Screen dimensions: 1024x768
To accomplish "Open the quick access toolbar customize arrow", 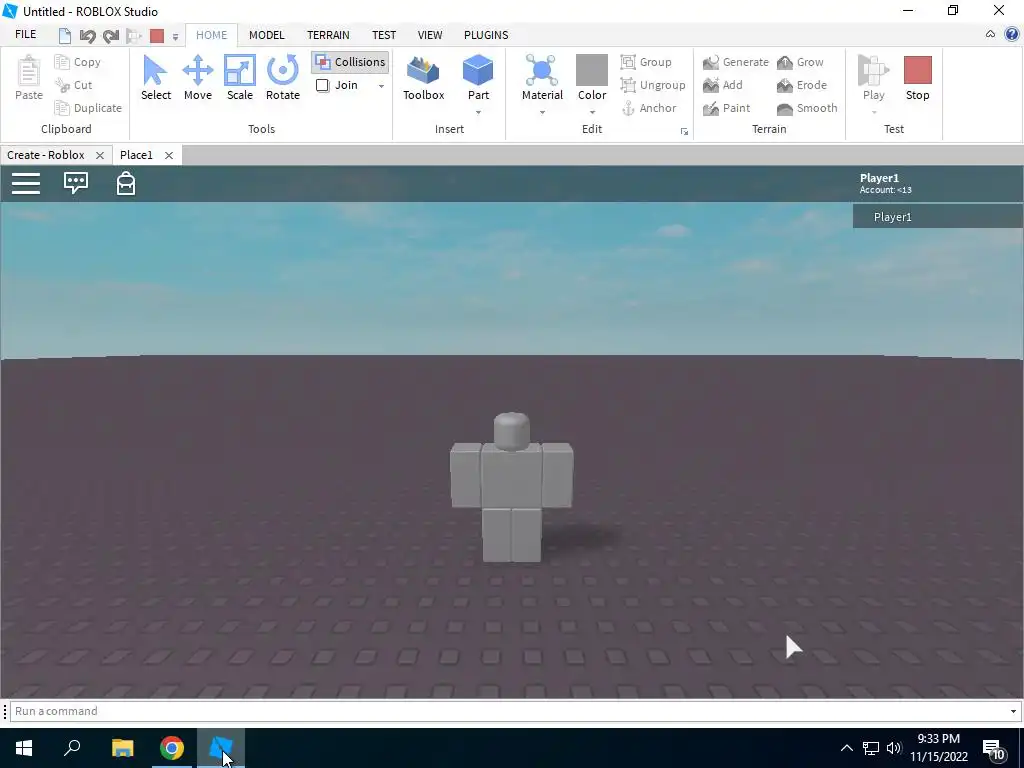I will (x=175, y=37).
